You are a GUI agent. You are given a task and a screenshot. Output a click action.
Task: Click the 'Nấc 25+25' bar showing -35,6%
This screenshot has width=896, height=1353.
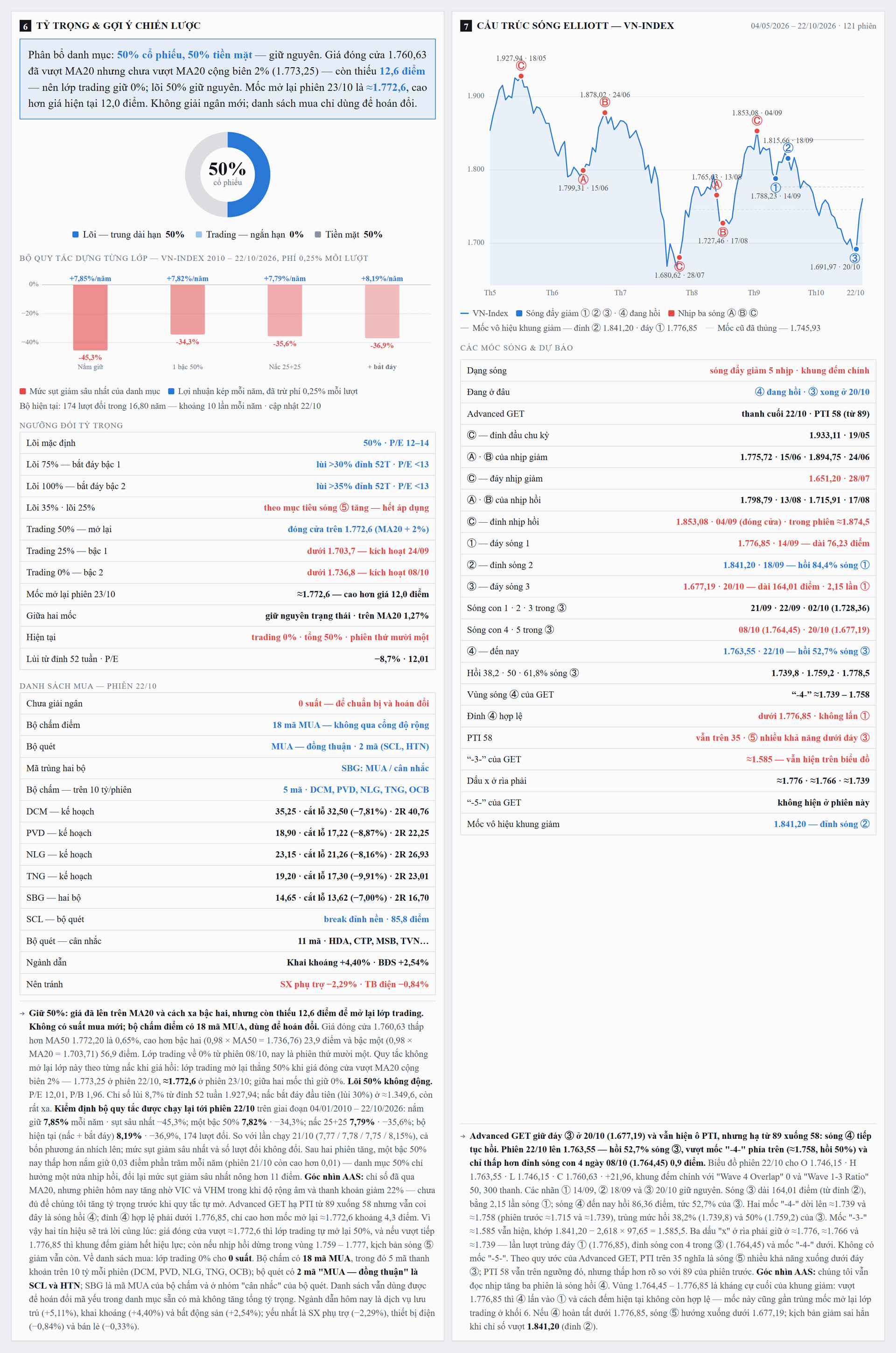(x=285, y=310)
